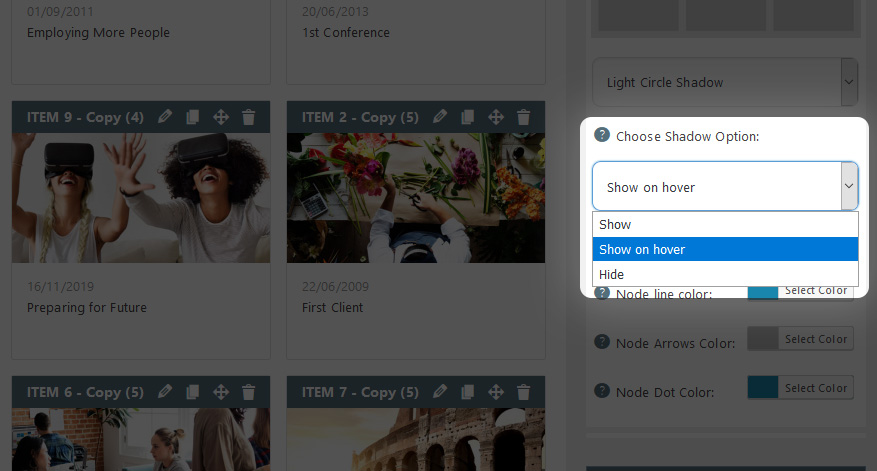This screenshot has width=877, height=471.
Task: Click the date 22/06/2009
Action: point(335,287)
